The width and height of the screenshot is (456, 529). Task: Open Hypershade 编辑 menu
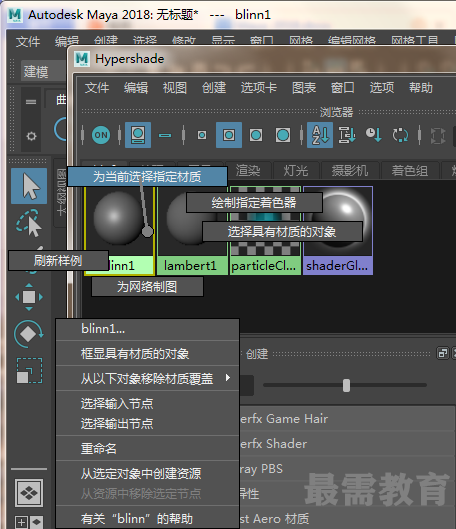136,88
